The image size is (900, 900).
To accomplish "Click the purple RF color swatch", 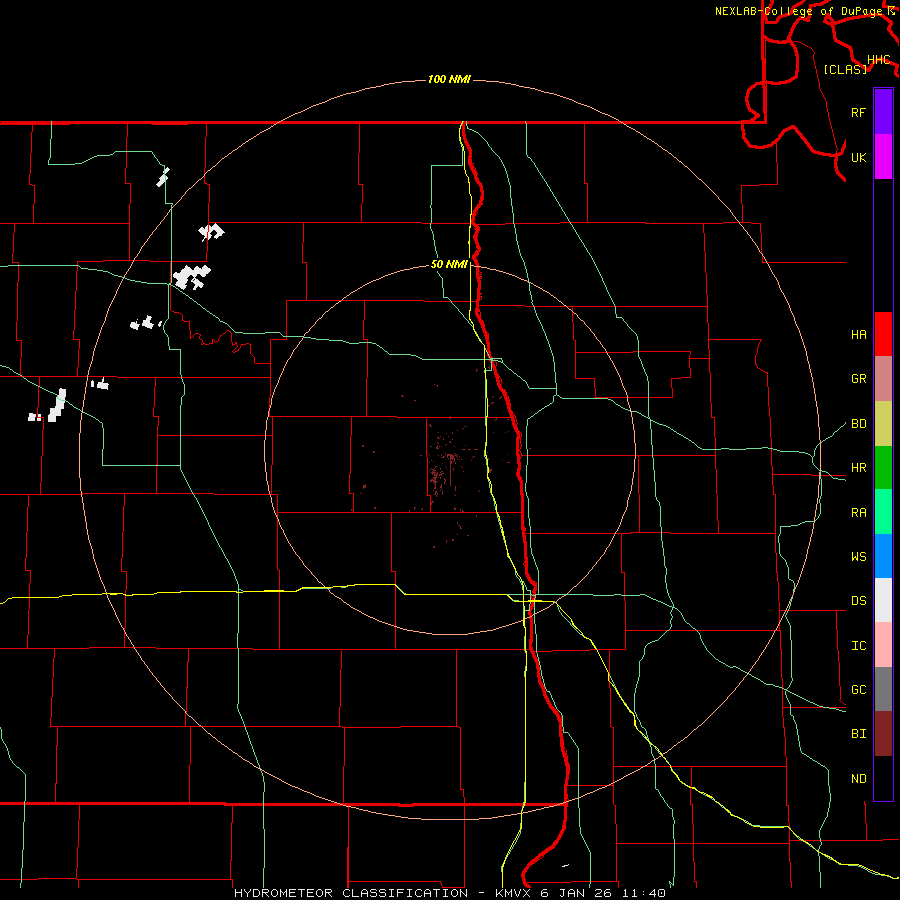I will click(883, 111).
